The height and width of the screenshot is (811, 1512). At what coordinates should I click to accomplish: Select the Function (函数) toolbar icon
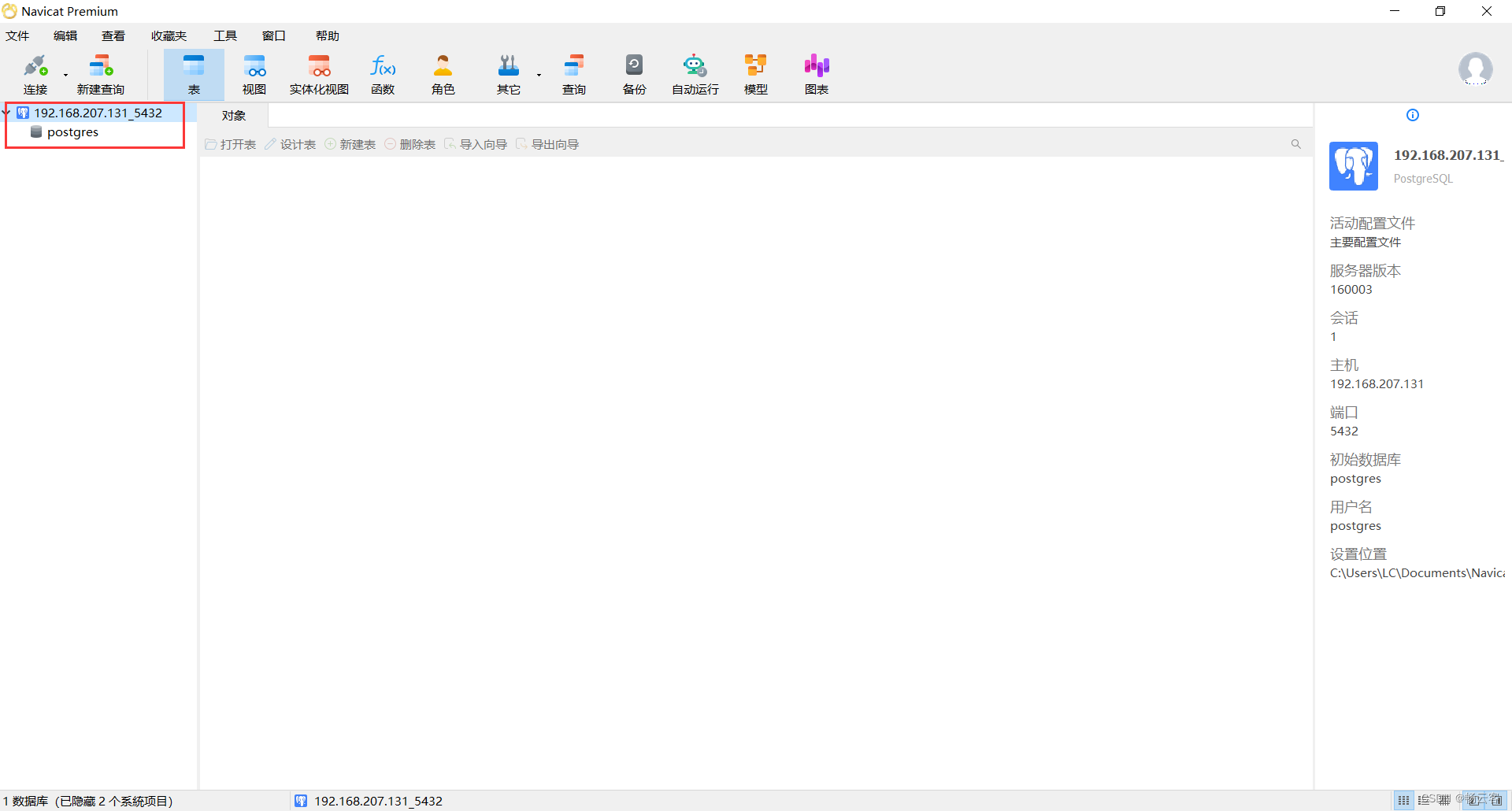tap(383, 74)
